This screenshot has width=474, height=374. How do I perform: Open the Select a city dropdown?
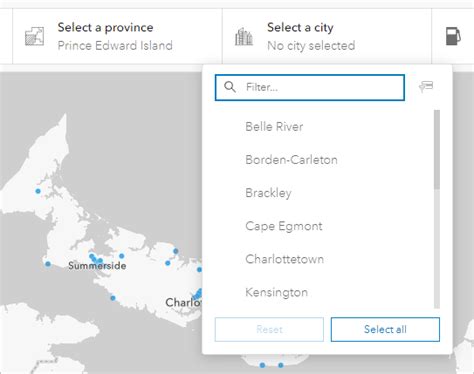pos(327,36)
